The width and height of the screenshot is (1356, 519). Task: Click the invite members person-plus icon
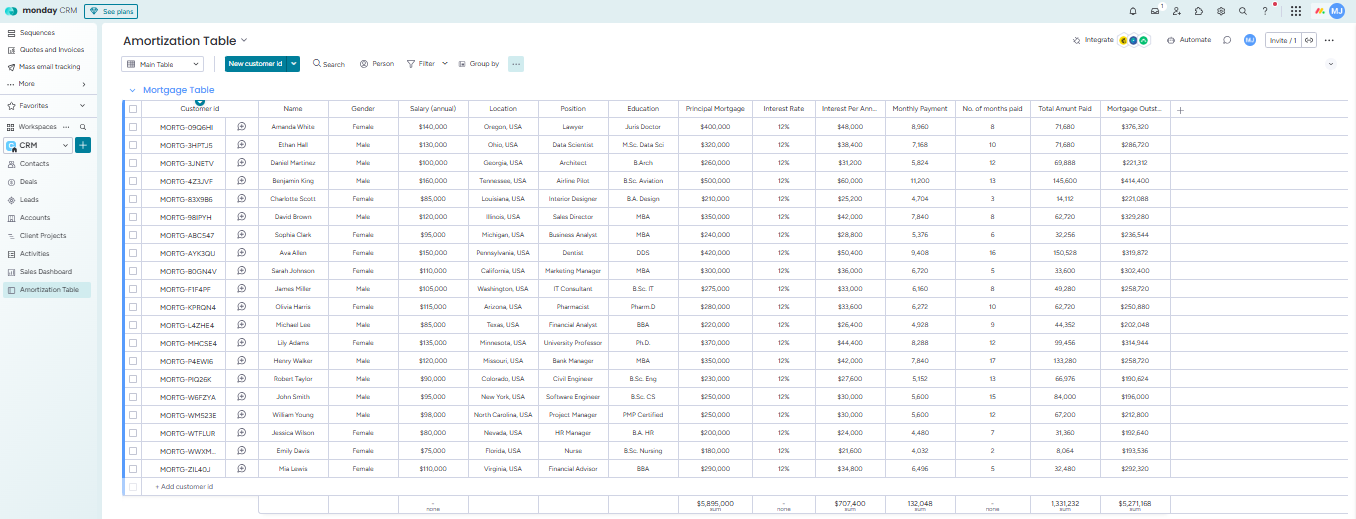pos(1177,11)
